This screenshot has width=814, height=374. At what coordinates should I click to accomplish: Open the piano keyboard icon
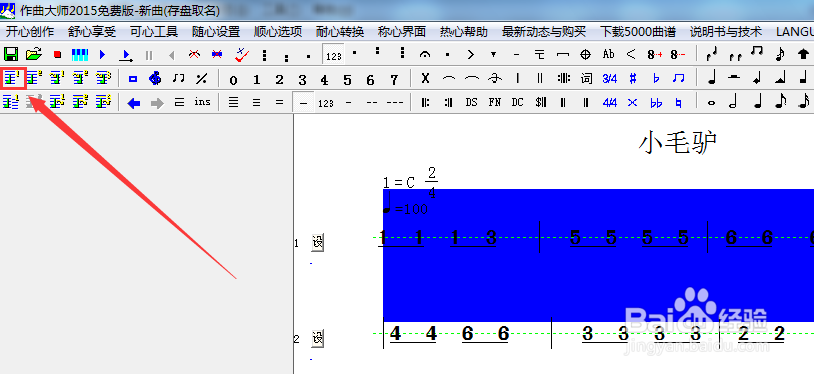point(80,54)
